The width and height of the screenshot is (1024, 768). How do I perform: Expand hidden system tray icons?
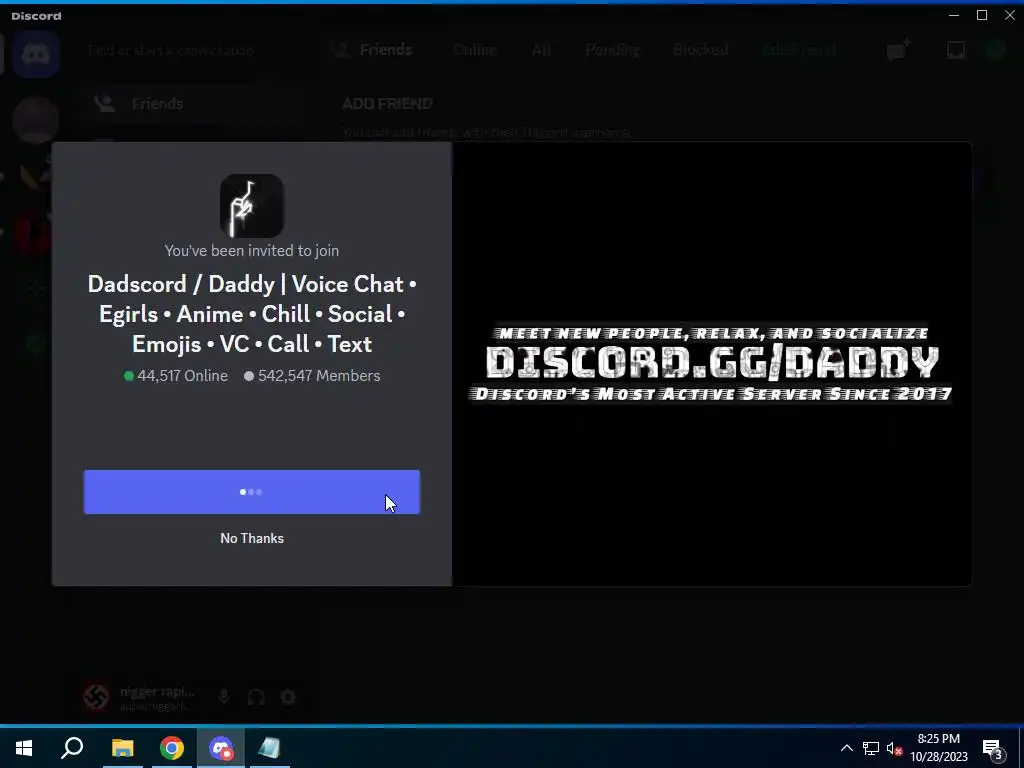[x=846, y=748]
